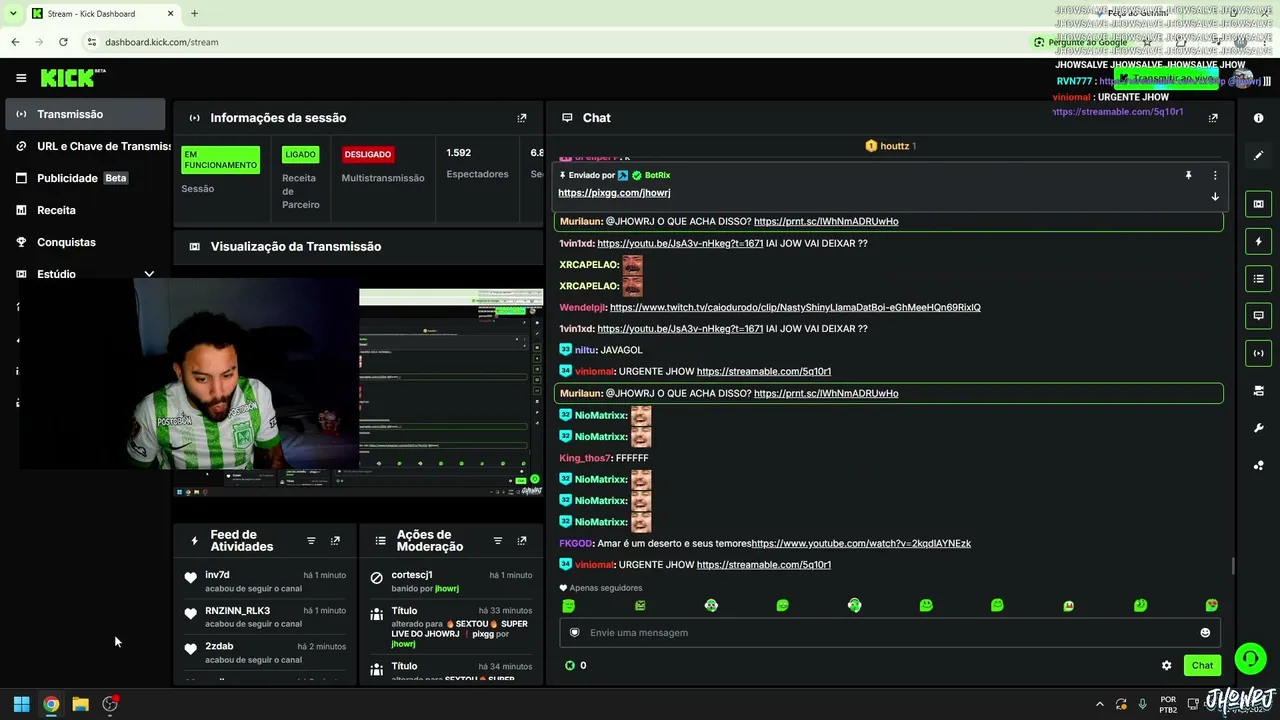Expand the pinned message with the down arrow
The height and width of the screenshot is (720, 1280).
point(1215,197)
